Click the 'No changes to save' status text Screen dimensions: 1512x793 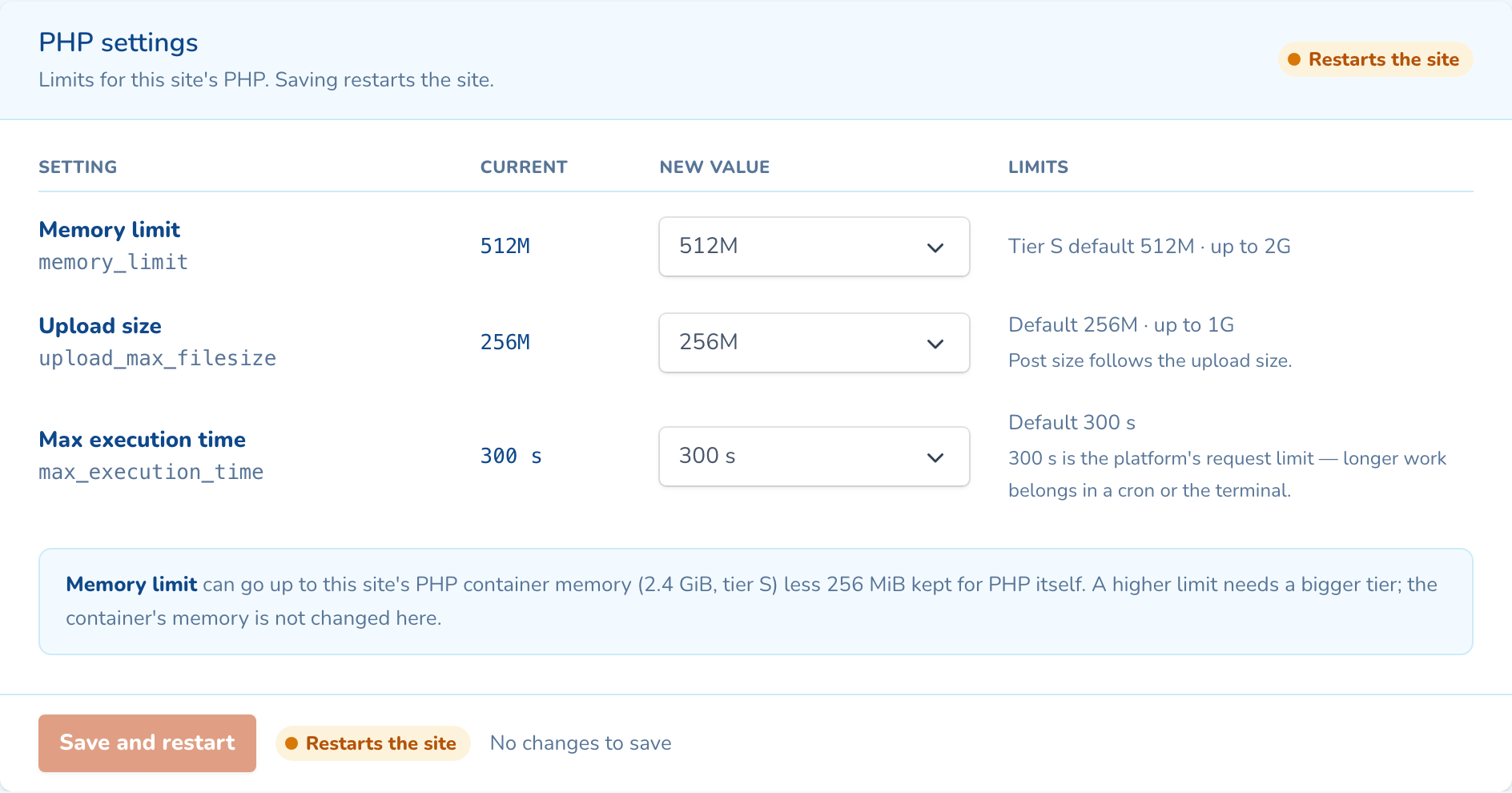point(581,743)
